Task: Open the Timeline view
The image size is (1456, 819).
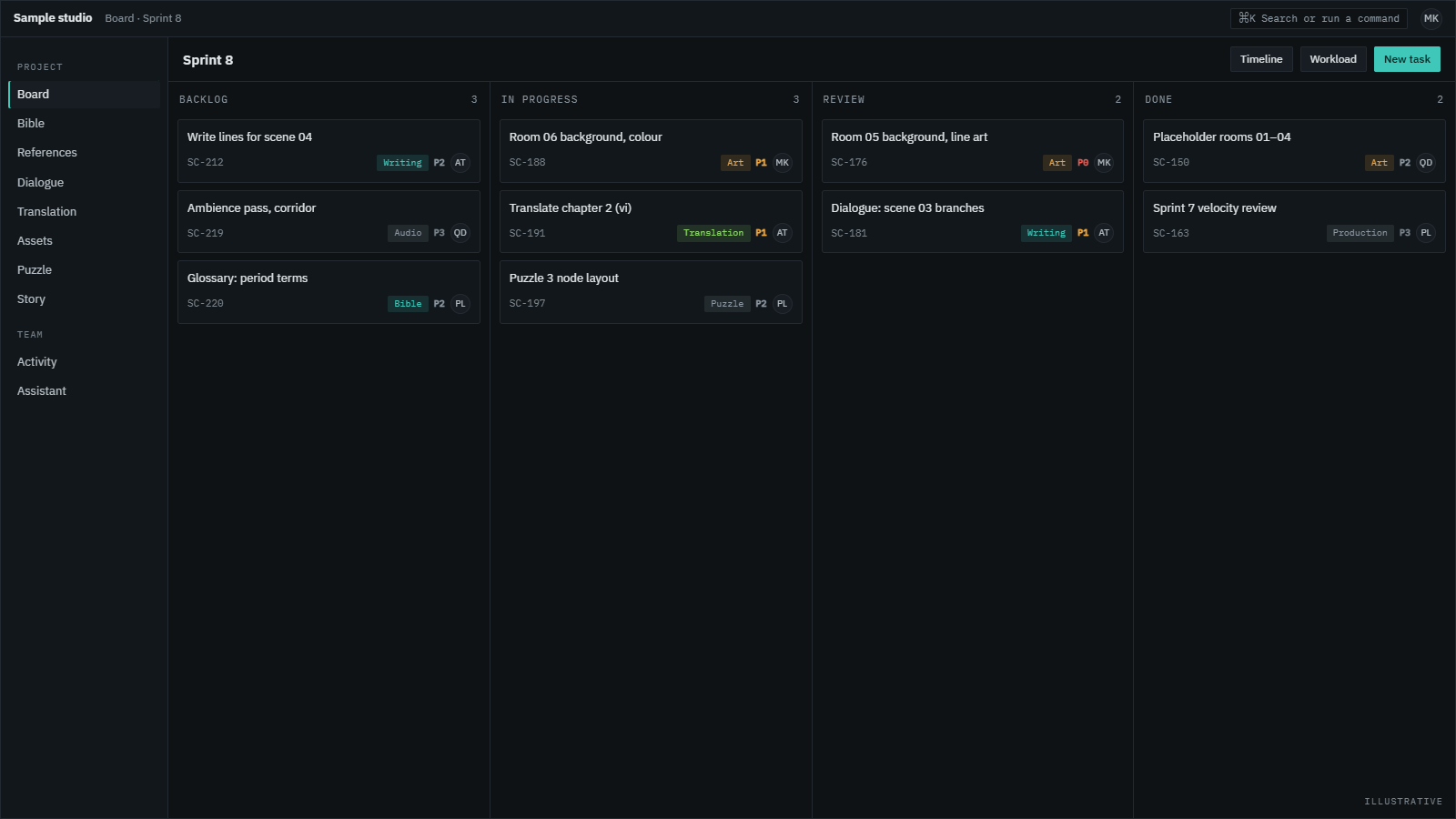Action: (x=1261, y=59)
